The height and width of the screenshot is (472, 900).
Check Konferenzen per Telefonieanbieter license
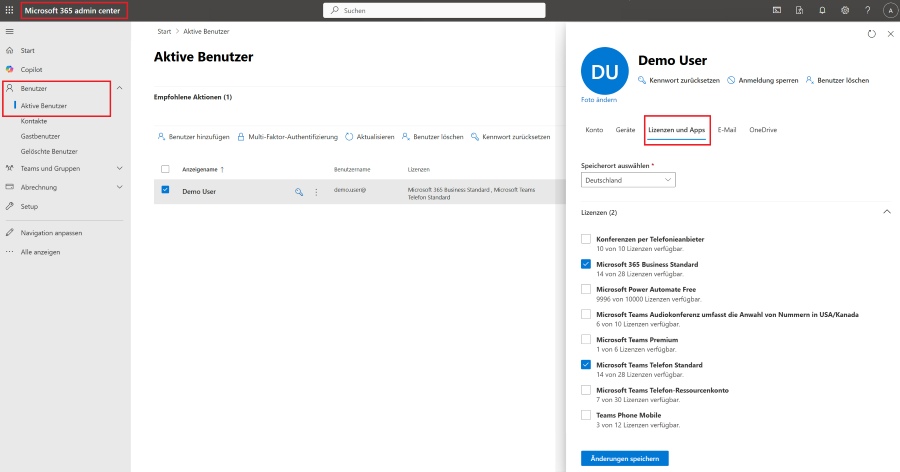point(585,239)
